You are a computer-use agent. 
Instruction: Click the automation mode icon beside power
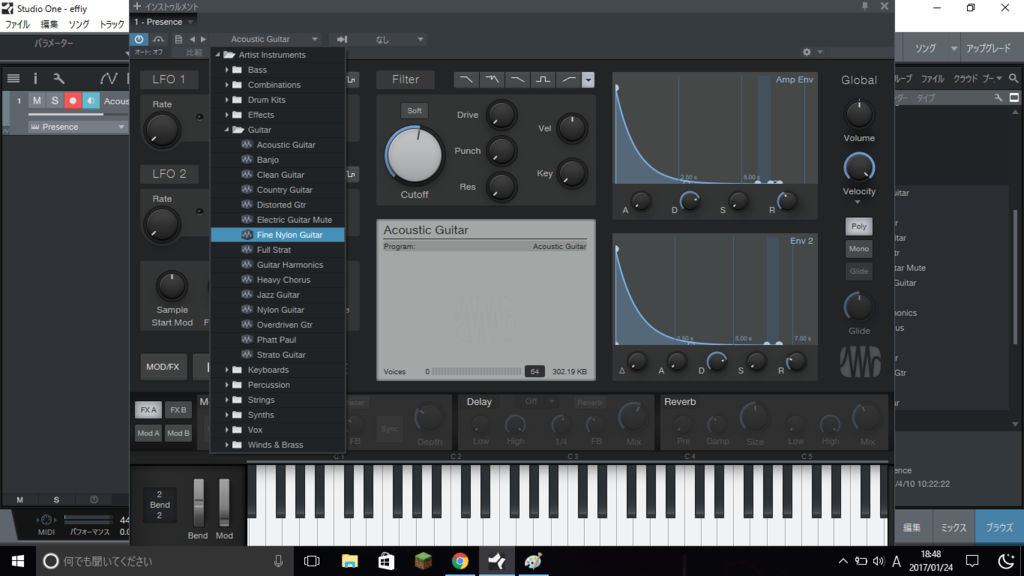[158, 39]
